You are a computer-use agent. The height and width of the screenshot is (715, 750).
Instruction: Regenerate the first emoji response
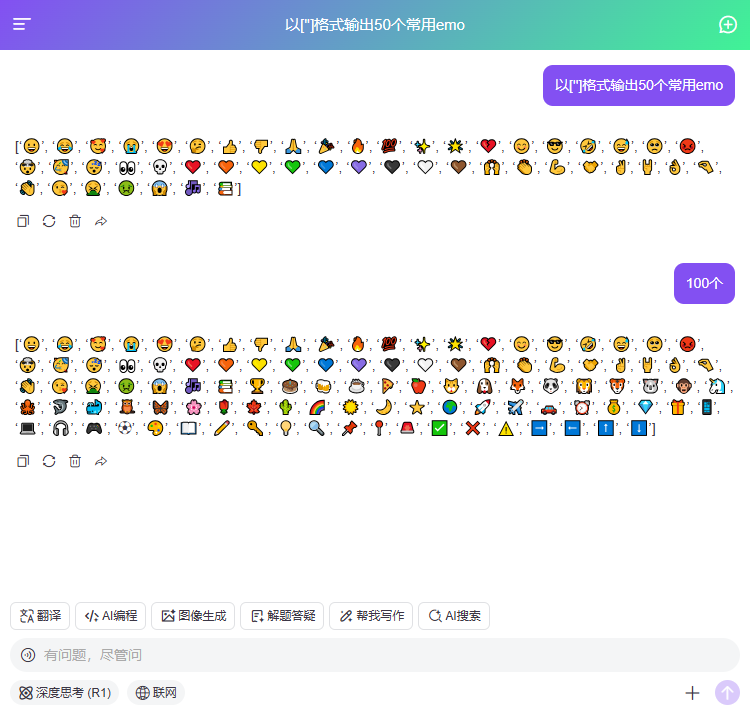tap(49, 221)
